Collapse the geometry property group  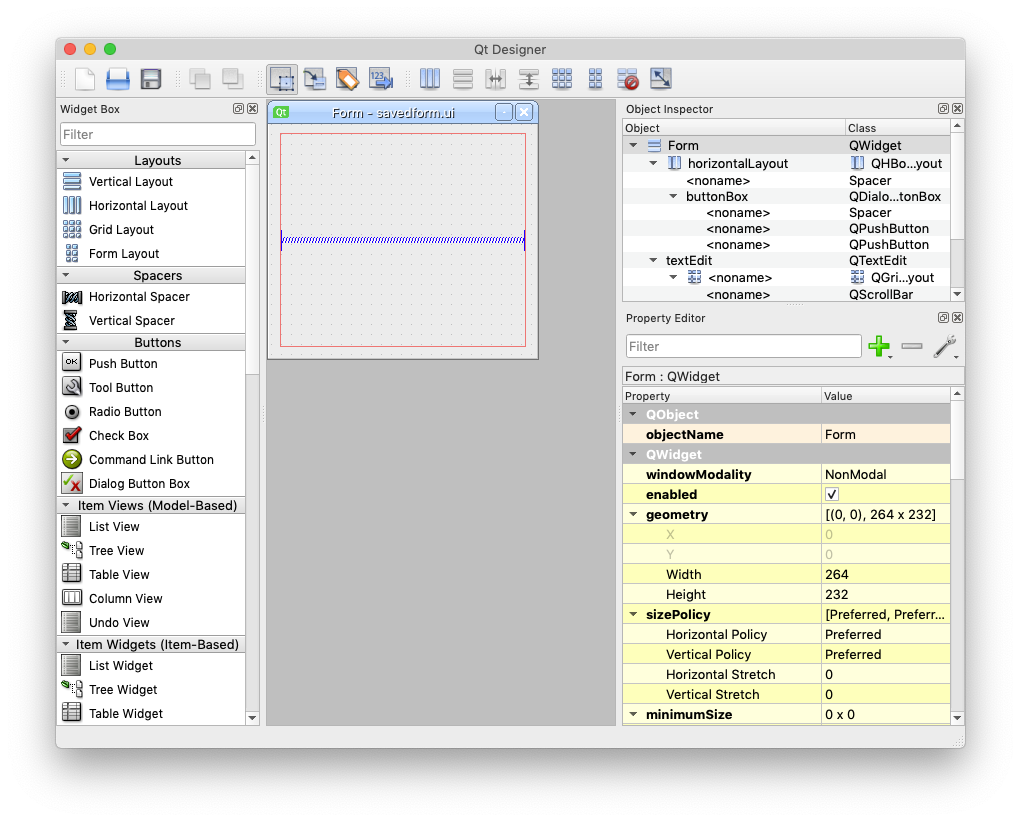(x=633, y=515)
